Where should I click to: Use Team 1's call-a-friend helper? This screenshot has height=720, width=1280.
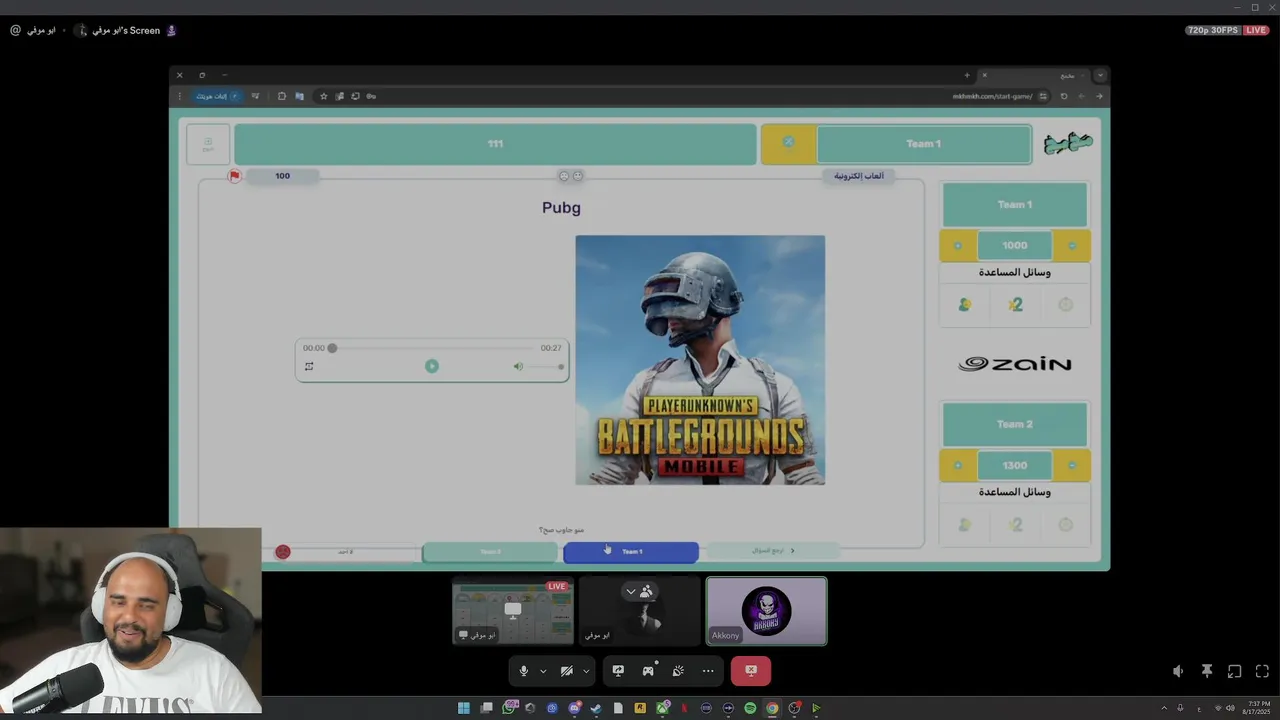pyautogui.click(x=964, y=305)
